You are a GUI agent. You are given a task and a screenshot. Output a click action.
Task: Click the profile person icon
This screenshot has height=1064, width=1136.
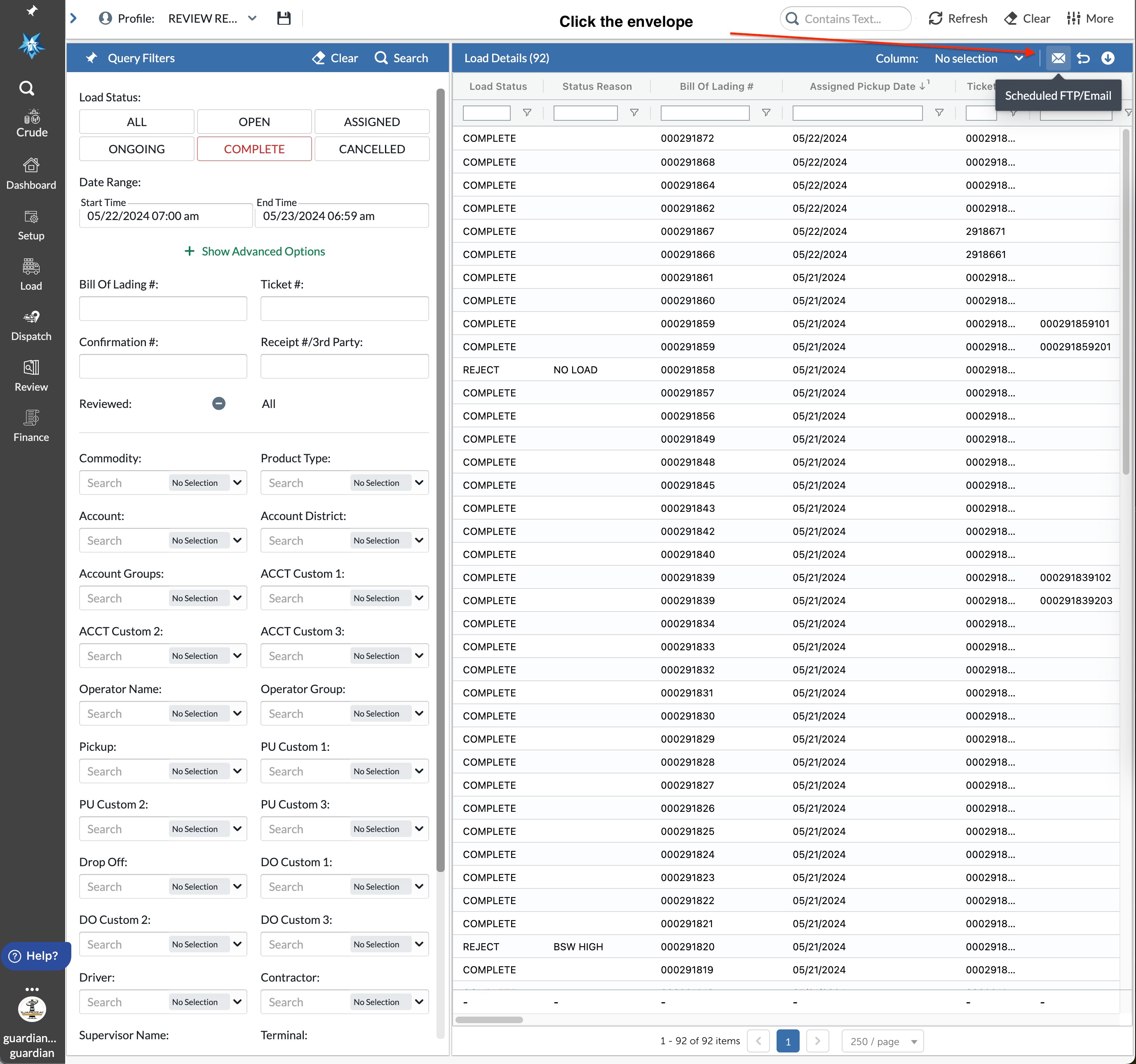105,18
